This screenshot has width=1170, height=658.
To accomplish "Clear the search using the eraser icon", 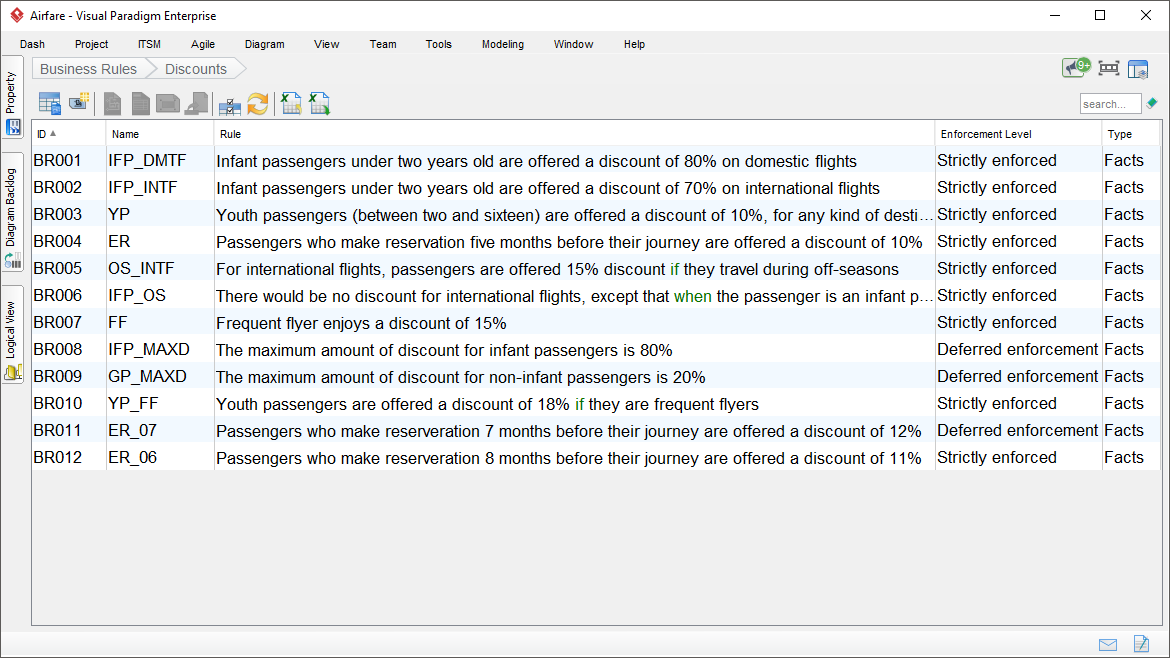I will click(1151, 102).
